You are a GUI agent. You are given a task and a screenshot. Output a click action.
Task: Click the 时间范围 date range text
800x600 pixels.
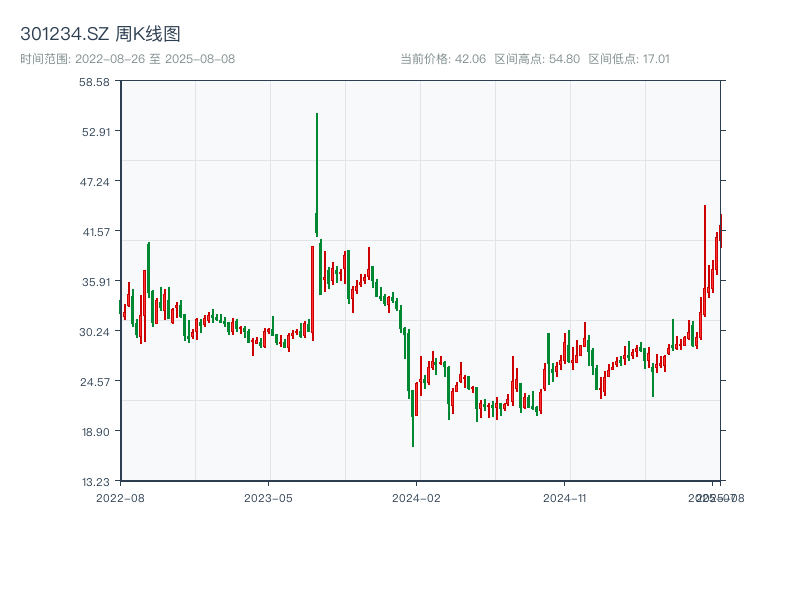tap(127, 59)
